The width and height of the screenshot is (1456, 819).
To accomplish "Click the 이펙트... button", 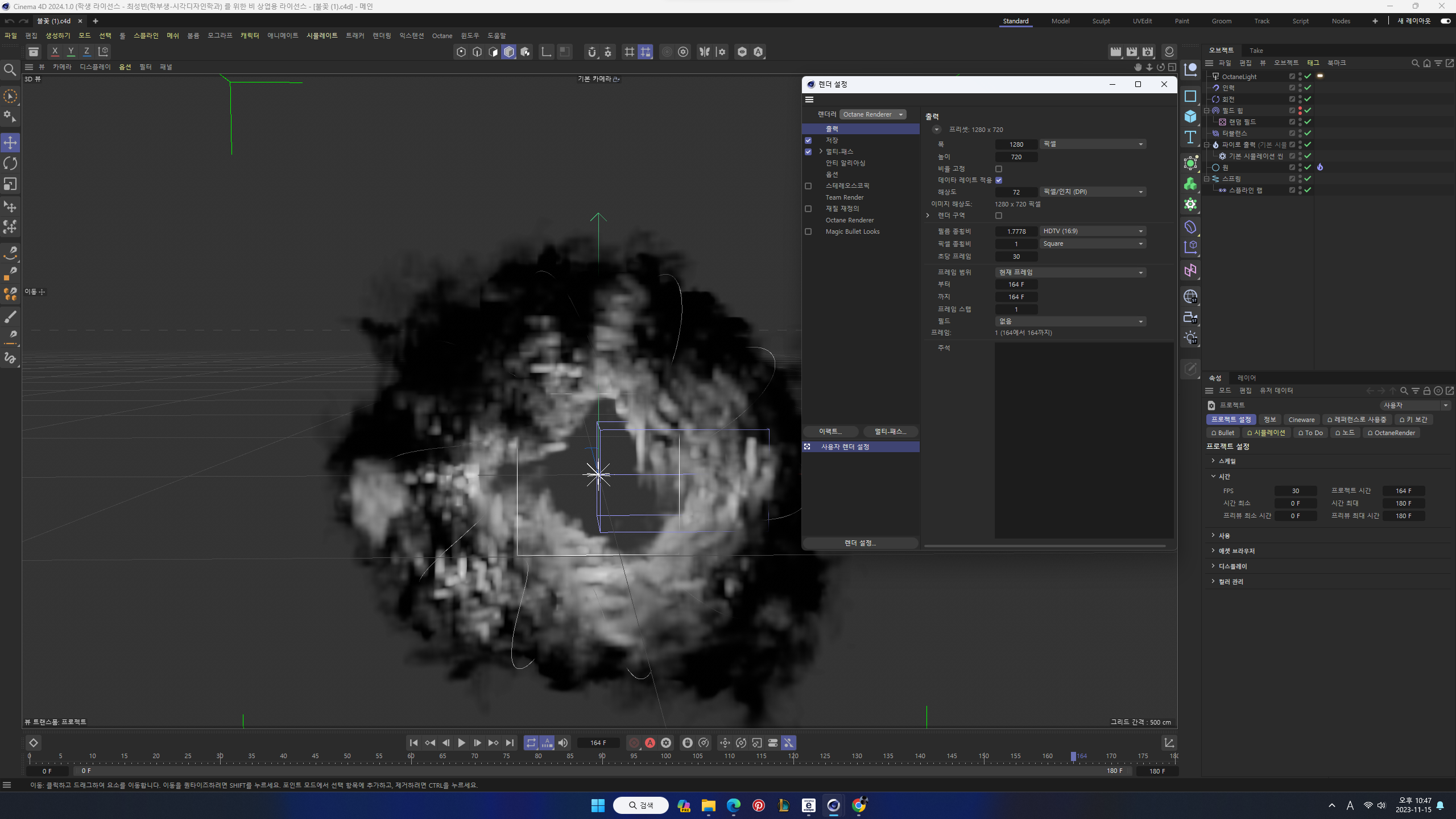I will click(x=830, y=432).
